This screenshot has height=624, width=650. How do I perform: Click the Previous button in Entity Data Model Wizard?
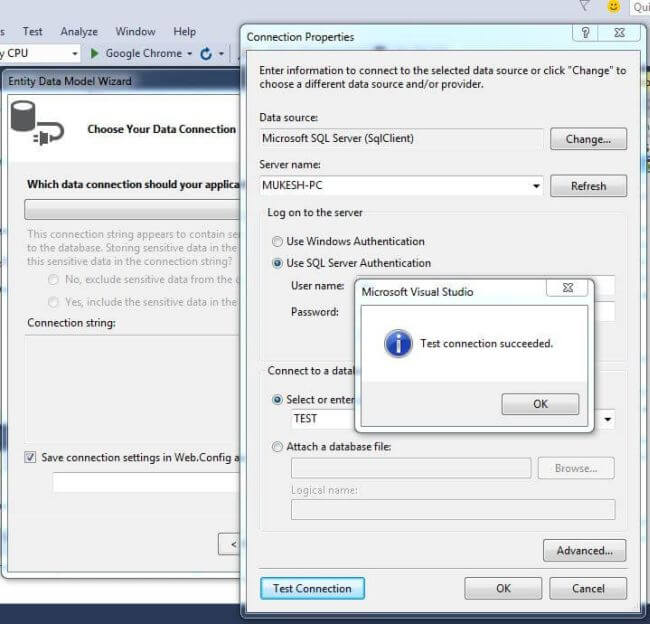click(x=230, y=544)
